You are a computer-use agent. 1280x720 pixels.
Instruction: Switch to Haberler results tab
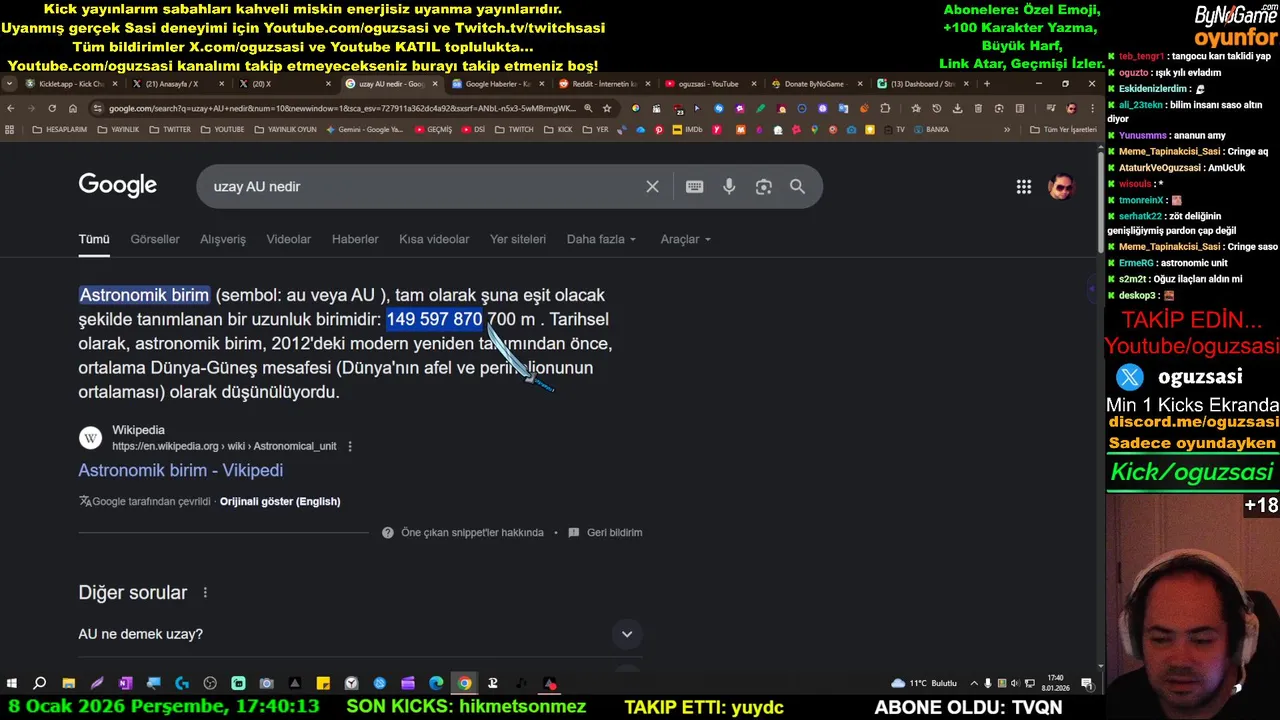355,239
